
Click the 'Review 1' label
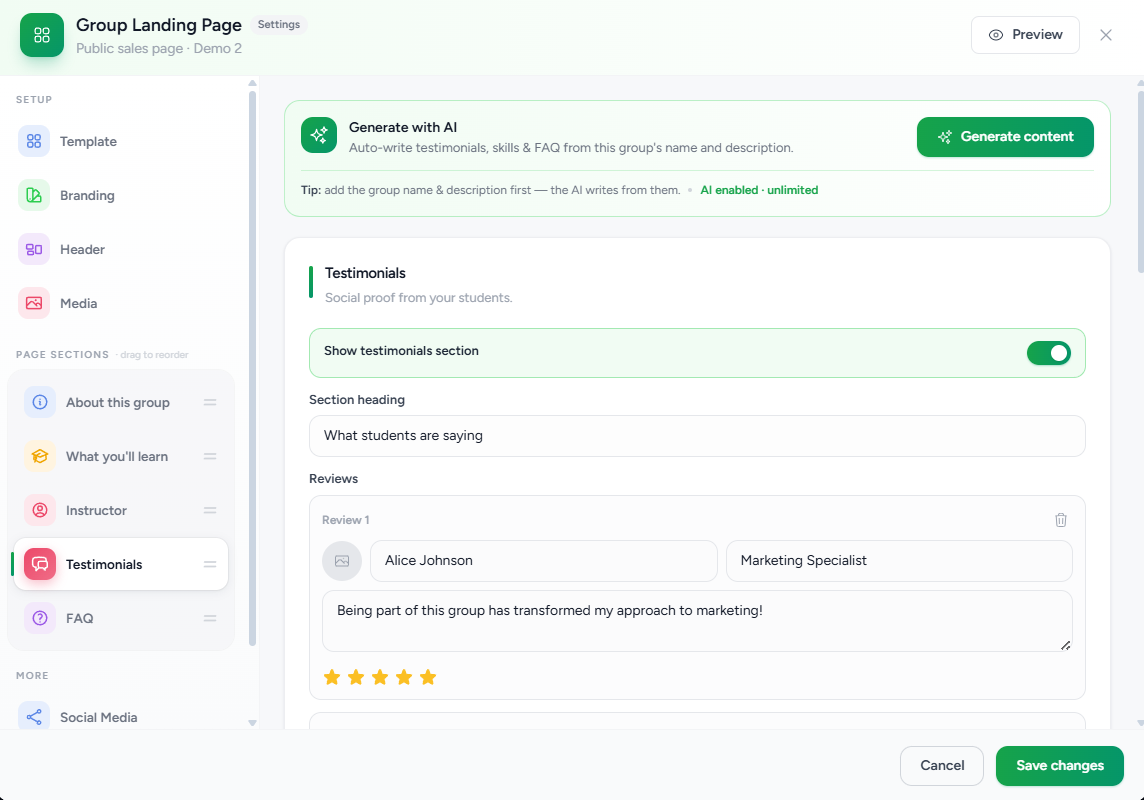(346, 520)
